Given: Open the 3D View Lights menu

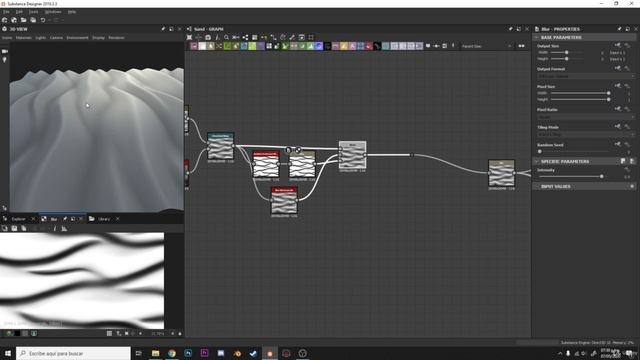Looking at the screenshot, I should pyautogui.click(x=40, y=38).
